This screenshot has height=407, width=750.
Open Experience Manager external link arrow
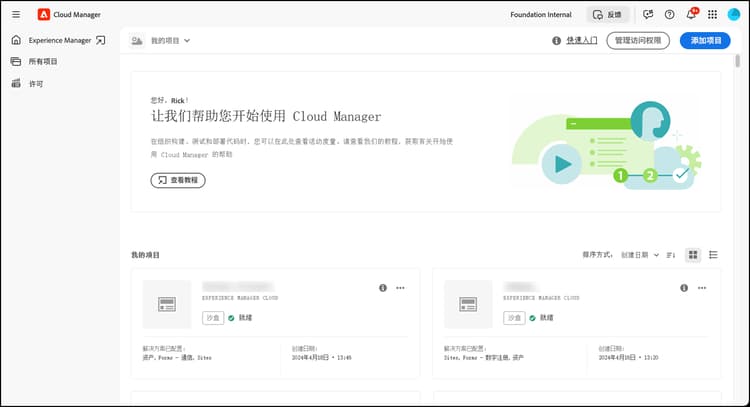100,40
